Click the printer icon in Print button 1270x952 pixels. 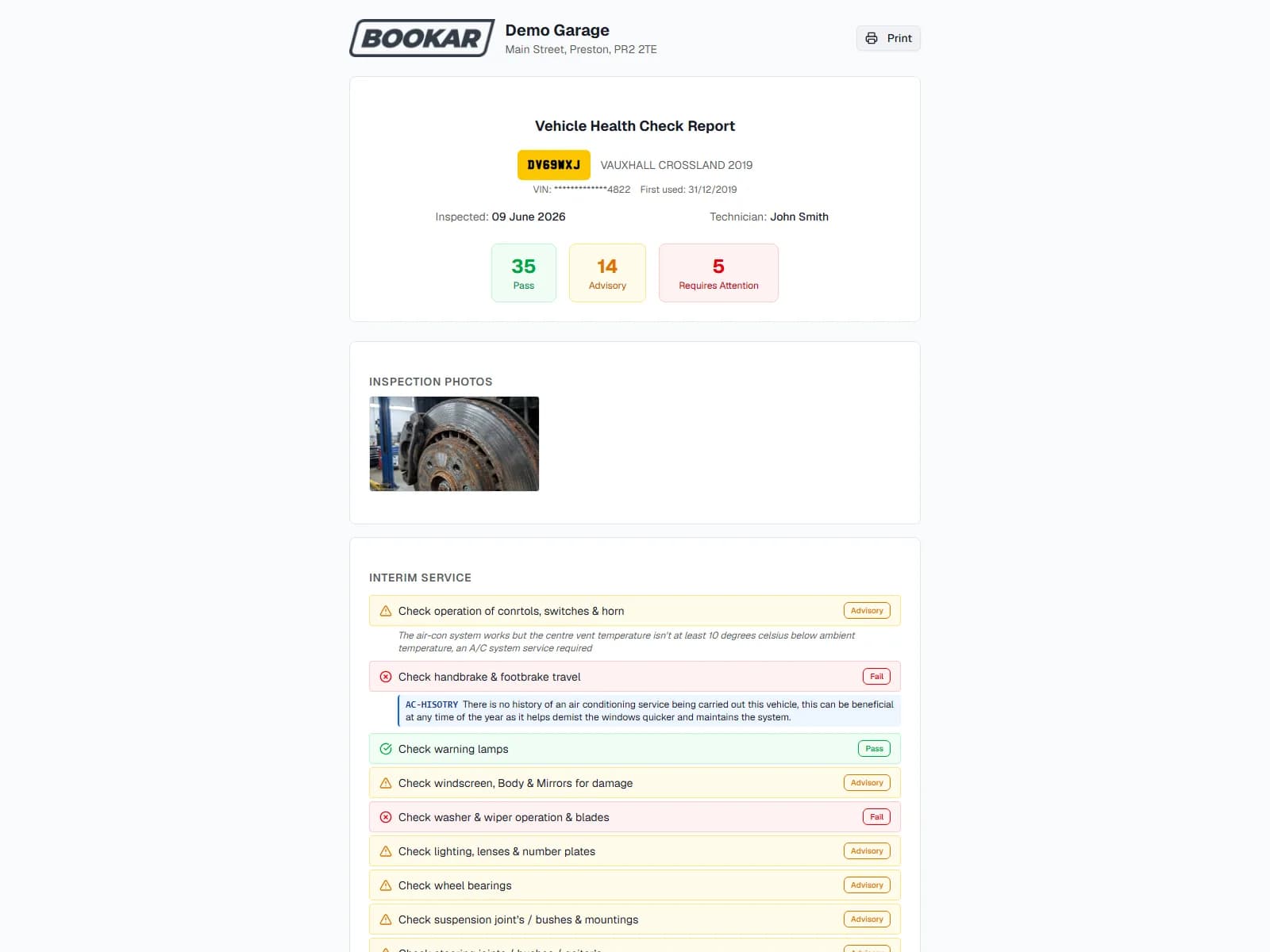(x=872, y=38)
